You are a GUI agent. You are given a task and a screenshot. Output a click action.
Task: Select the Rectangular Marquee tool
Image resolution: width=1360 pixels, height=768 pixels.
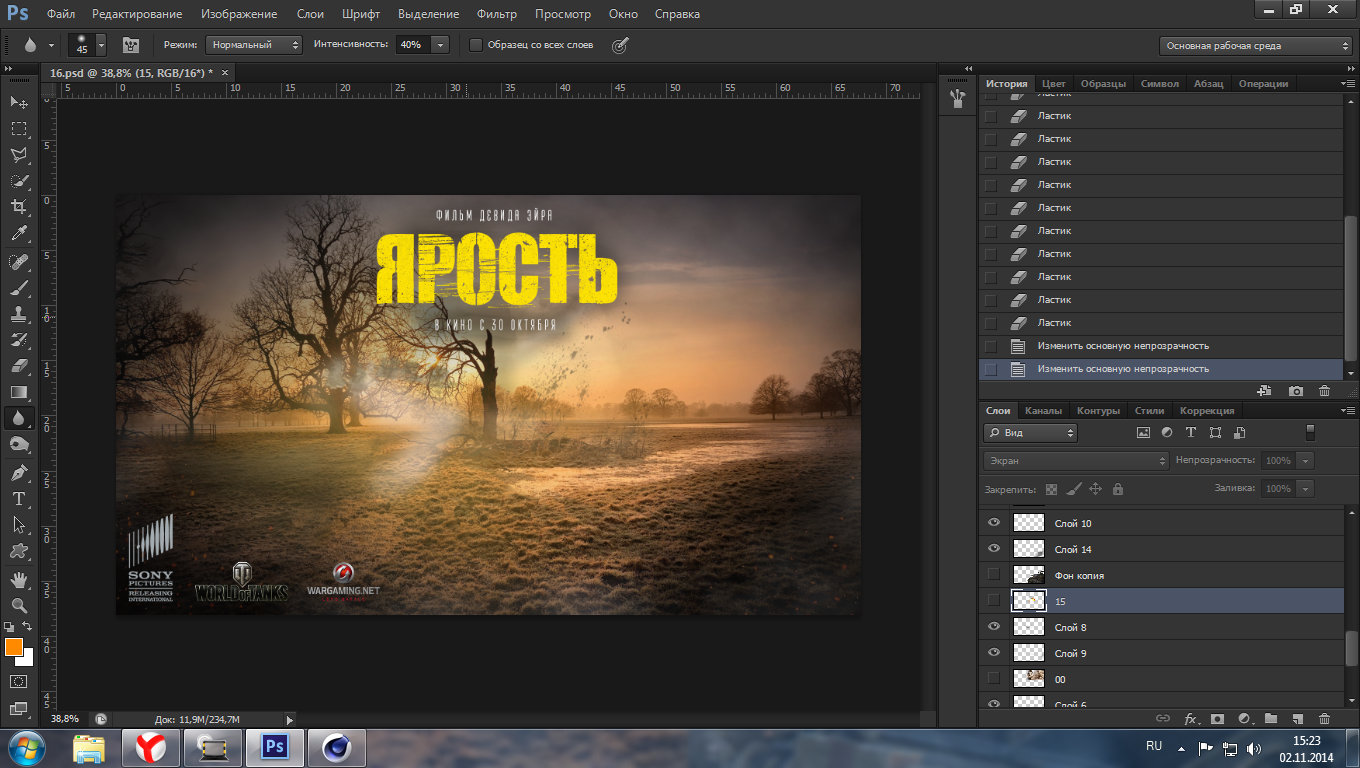tap(19, 129)
